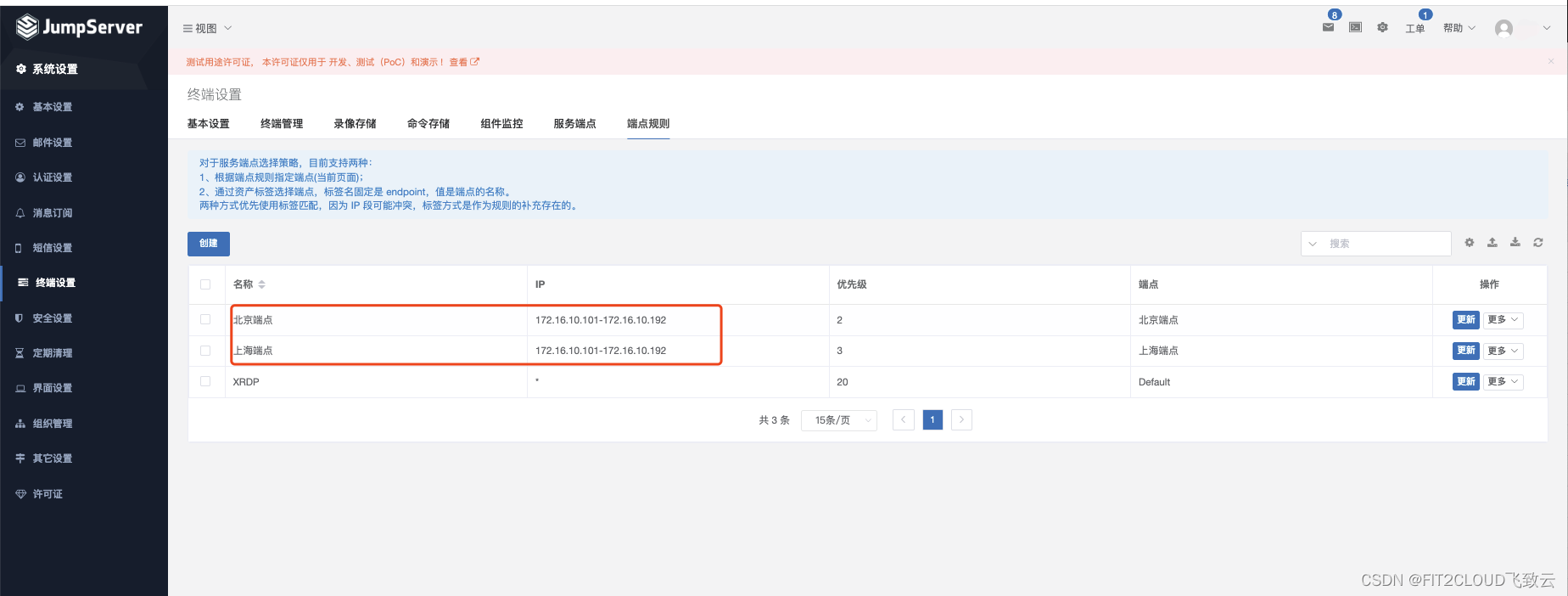This screenshot has height=596, width=1568.
Task: Click the 上海端点 name cell
Action: click(253, 351)
